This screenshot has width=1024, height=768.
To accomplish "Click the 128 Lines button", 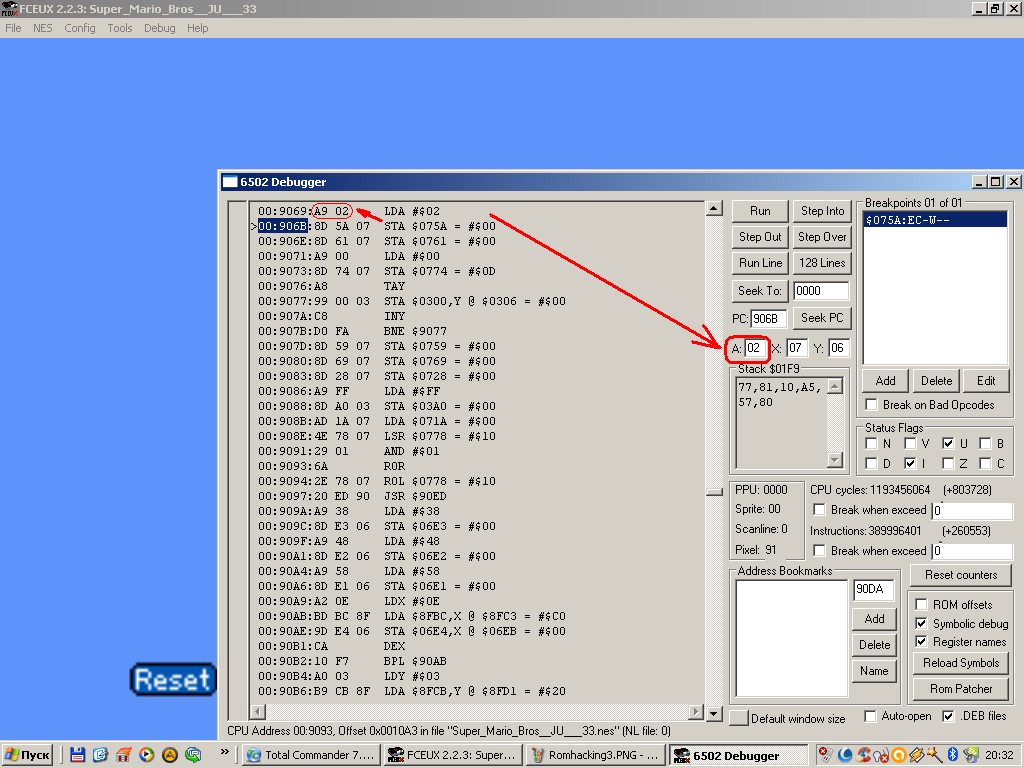I will [x=822, y=263].
